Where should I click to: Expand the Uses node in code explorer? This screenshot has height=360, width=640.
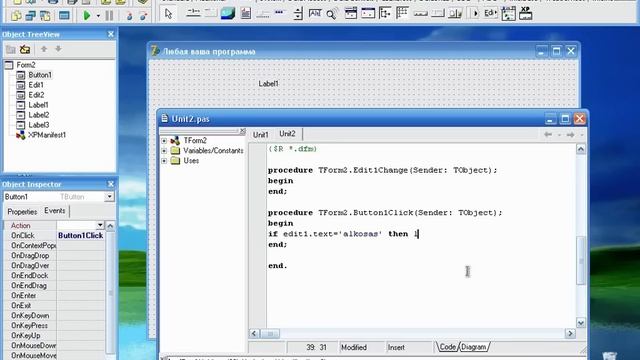tap(164, 161)
